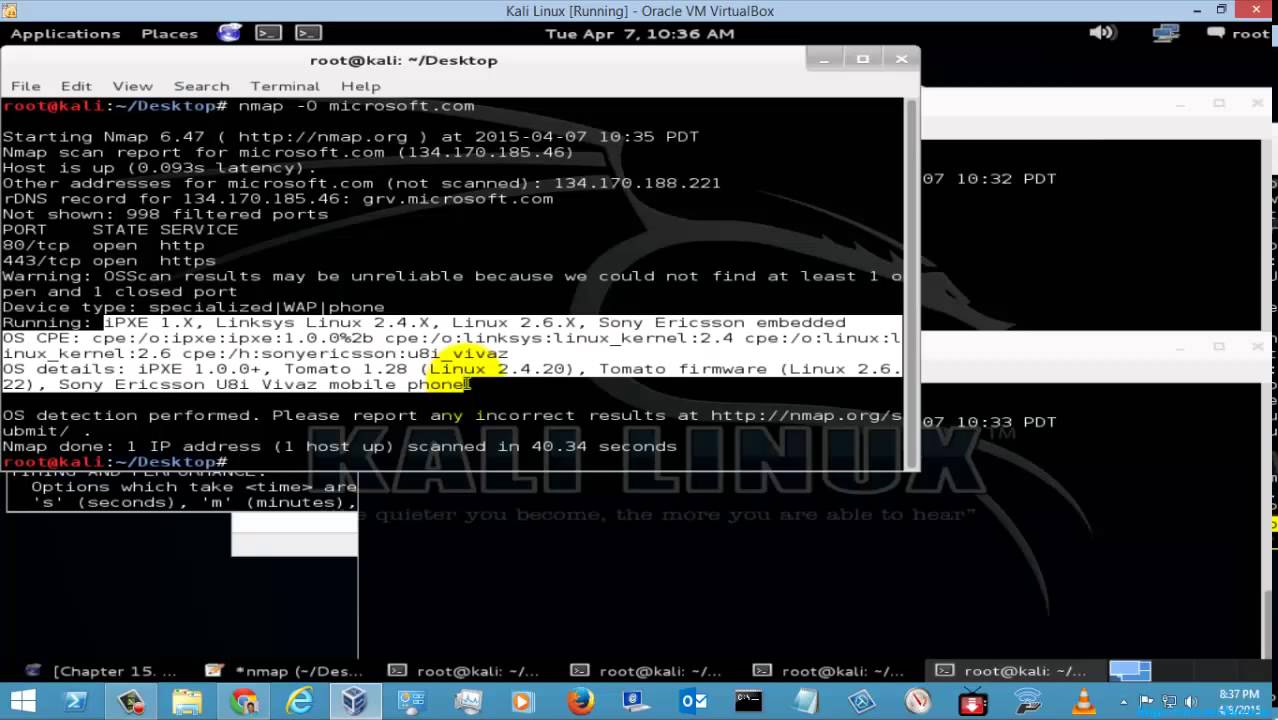Open the terminal Search menu
The width and height of the screenshot is (1278, 720).
(201, 86)
